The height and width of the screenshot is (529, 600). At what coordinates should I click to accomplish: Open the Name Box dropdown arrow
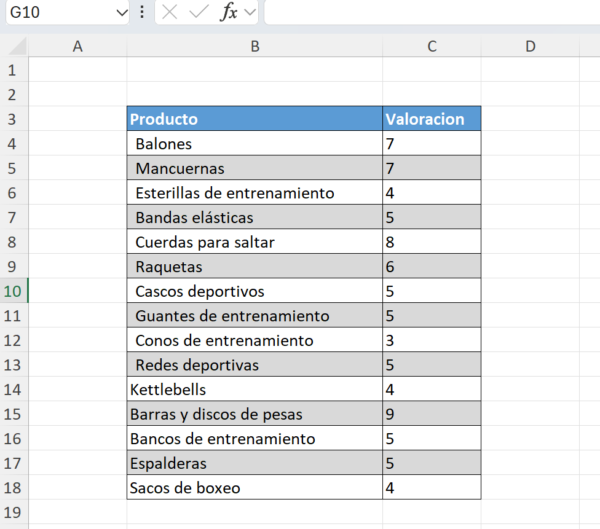(122, 13)
